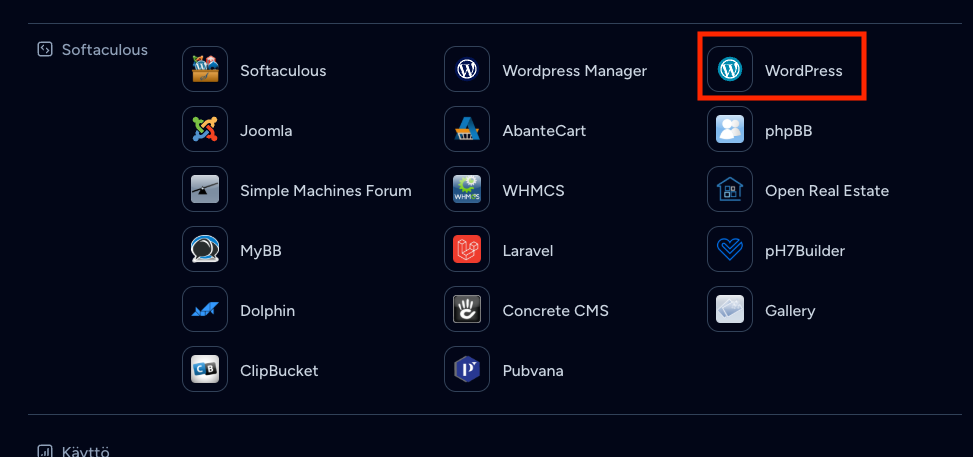The image size is (973, 457).
Task: Collapse the Softaculous section header
Action: pos(92,50)
